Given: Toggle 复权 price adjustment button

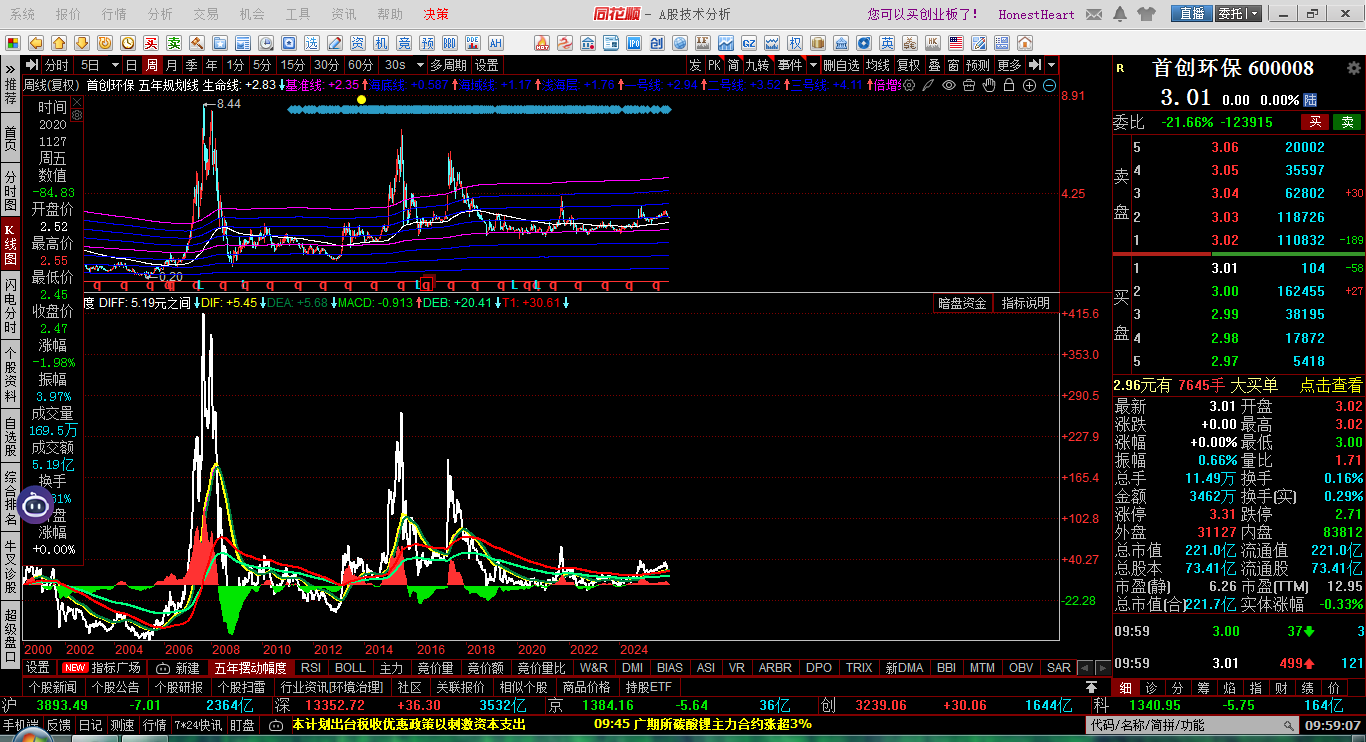Looking at the screenshot, I should [908, 65].
